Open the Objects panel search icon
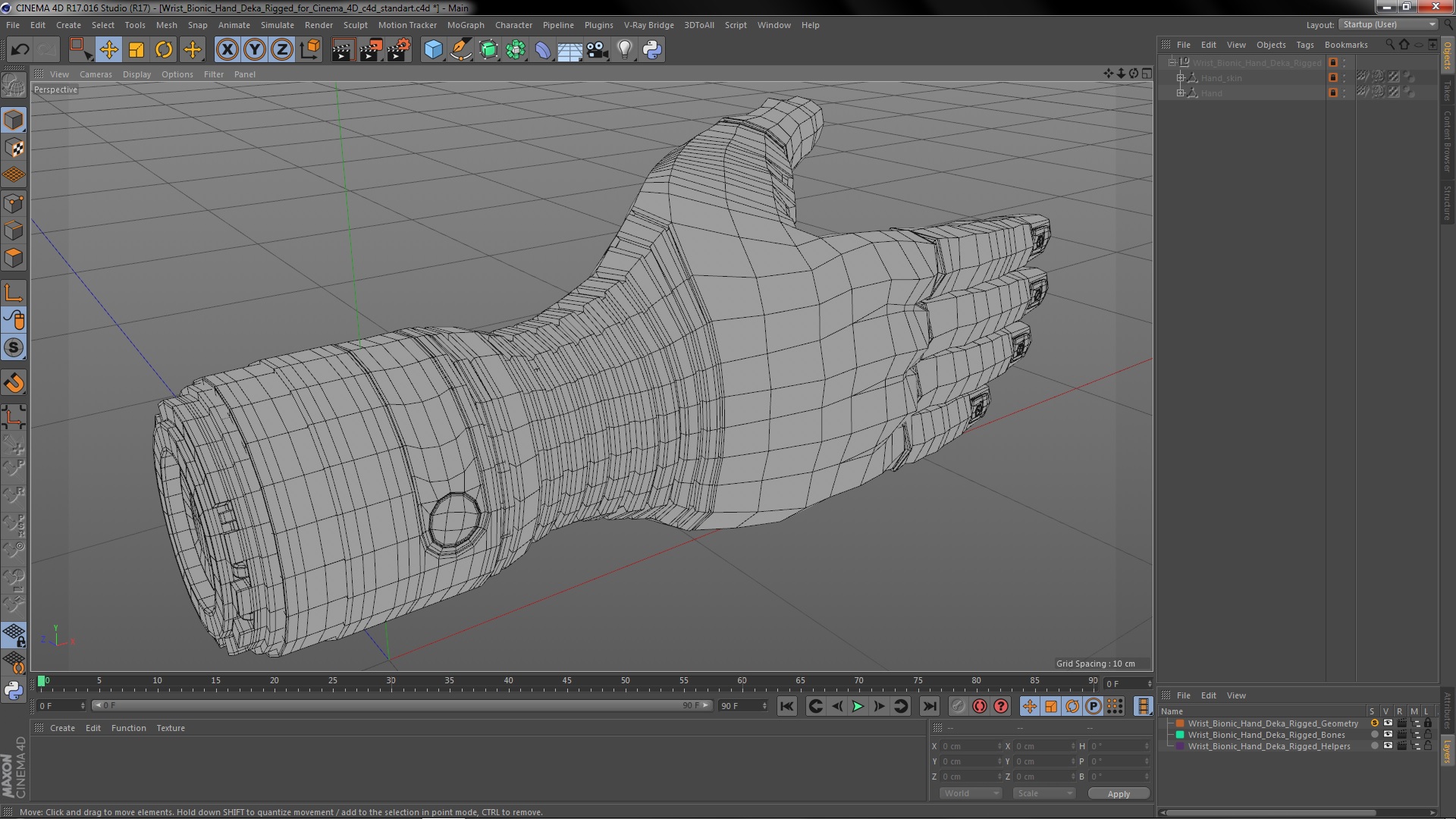 (1389, 45)
